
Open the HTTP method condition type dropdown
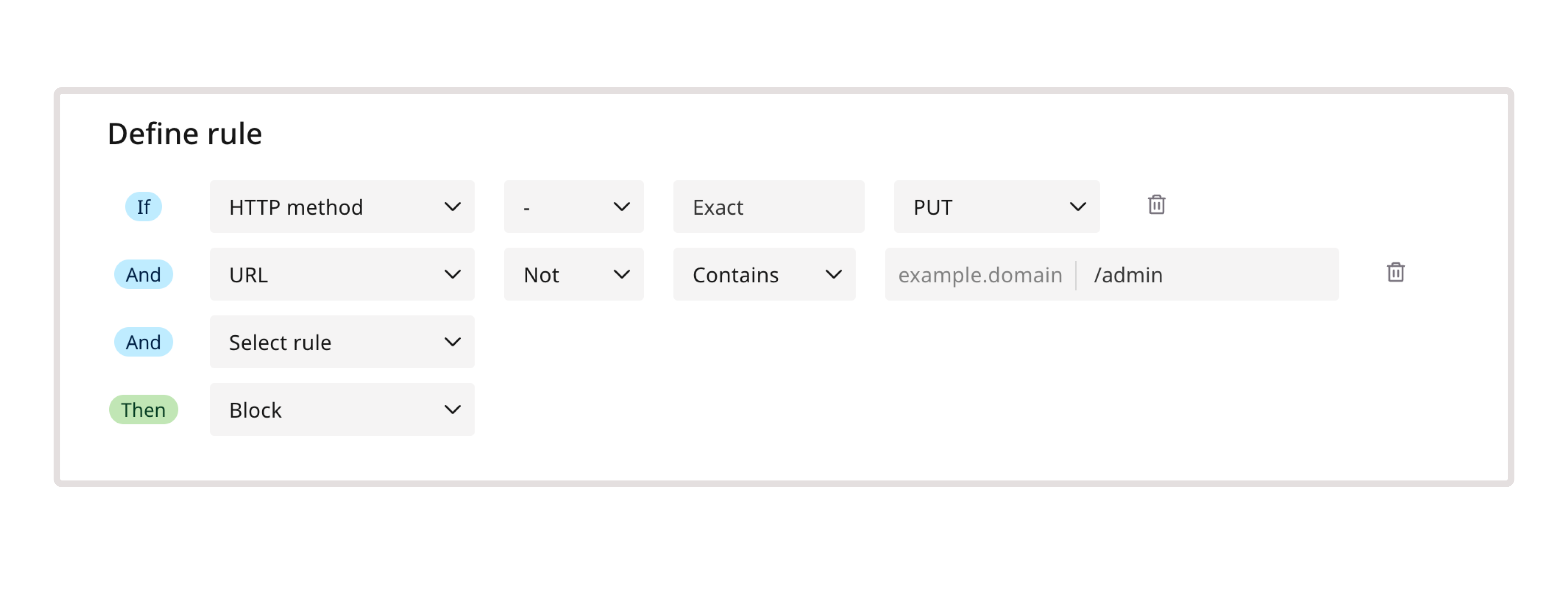341,207
